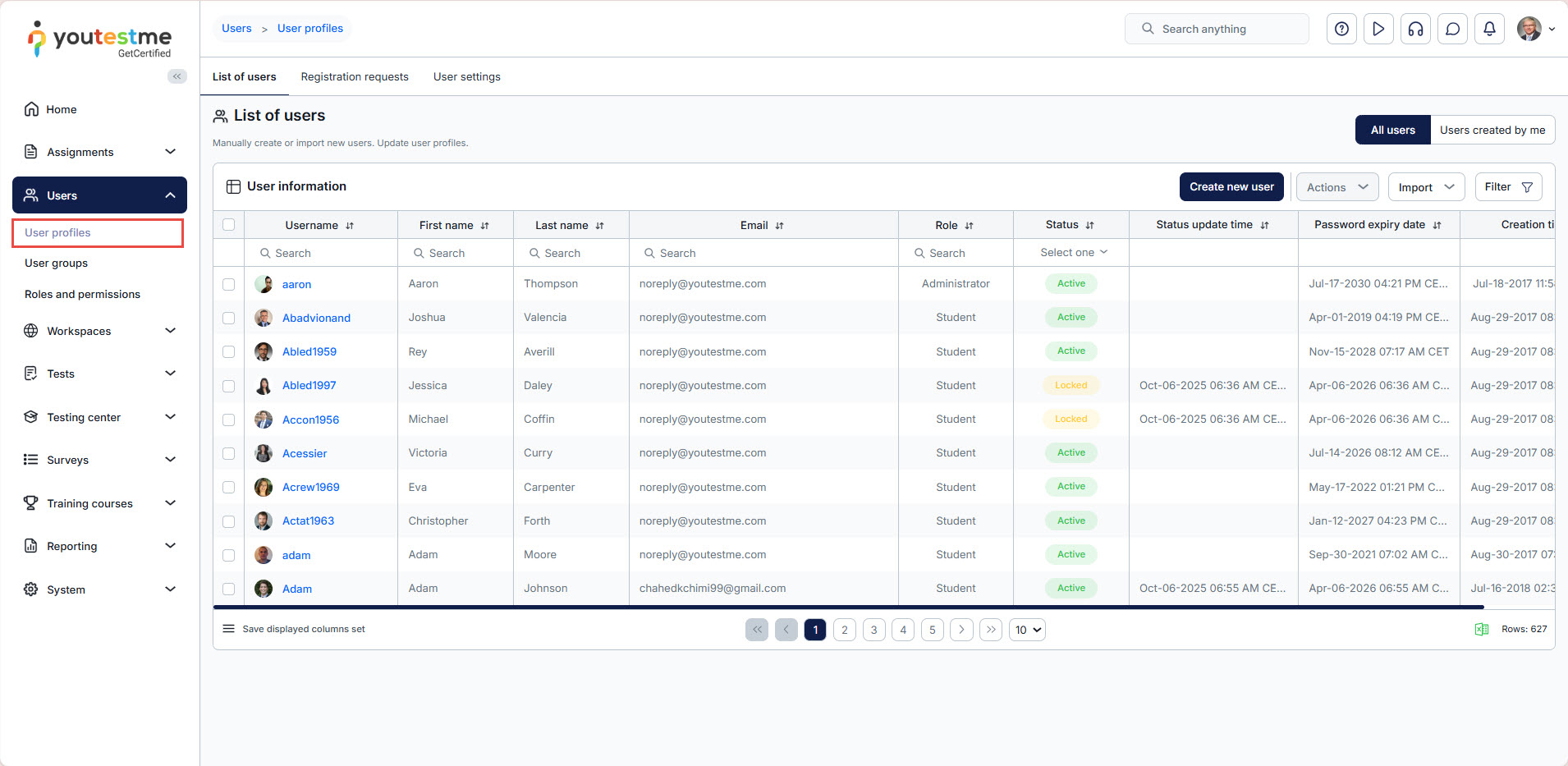The image size is (1568, 766).
Task: Open the rows-per-page dropdown showing 10
Action: pos(1027,630)
